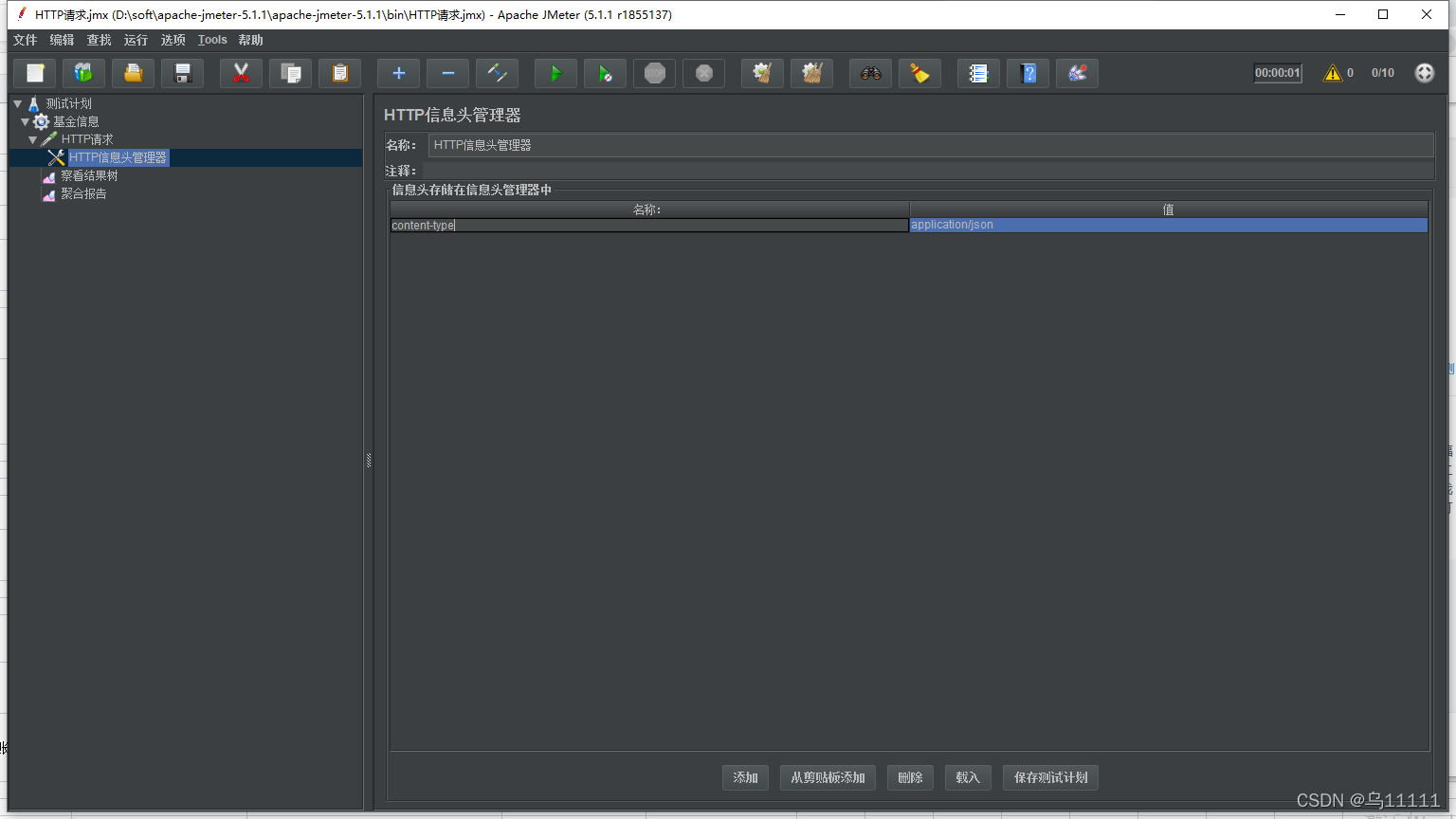This screenshot has width=1456, height=819.
Task: Collapse all nodes with minus icon
Action: coord(447,73)
